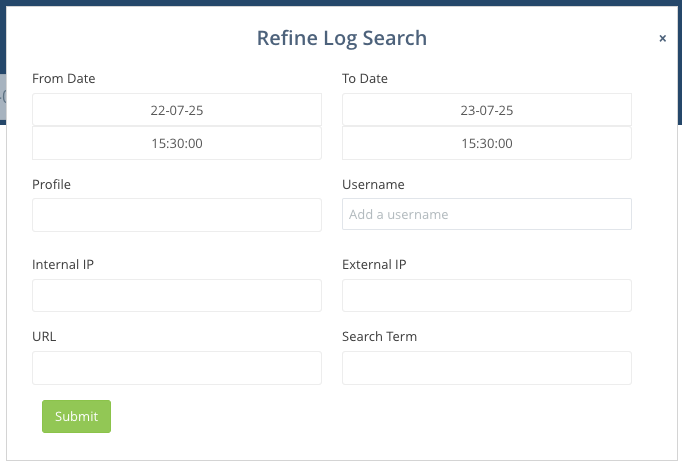Click into the URL text field

coord(177,368)
